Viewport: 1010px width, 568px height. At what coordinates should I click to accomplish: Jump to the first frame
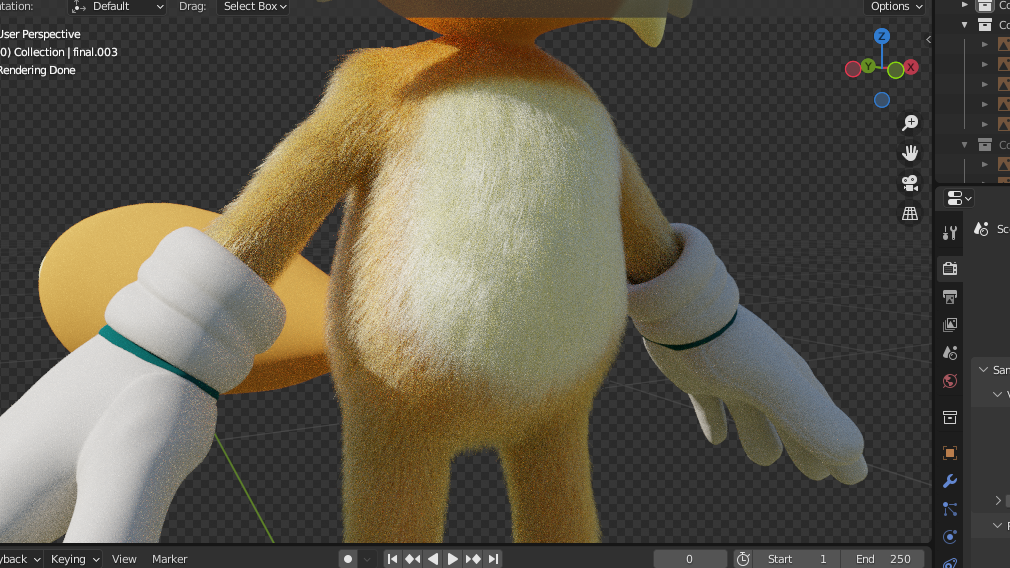(x=392, y=559)
